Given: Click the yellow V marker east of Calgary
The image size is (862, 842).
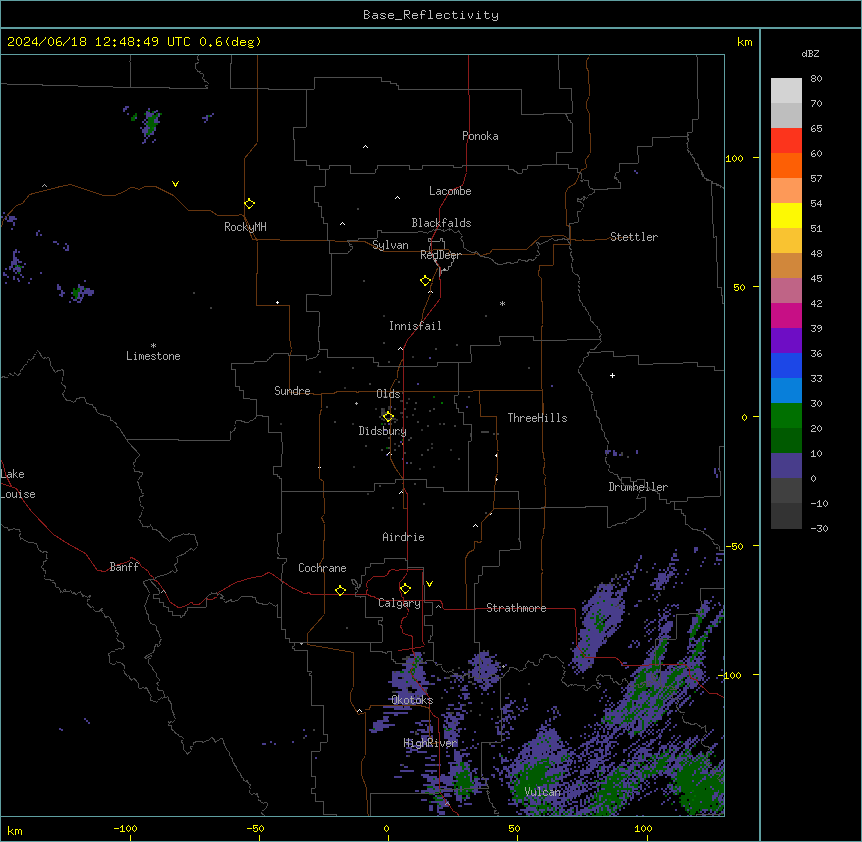Looking at the screenshot, I should [x=429, y=584].
